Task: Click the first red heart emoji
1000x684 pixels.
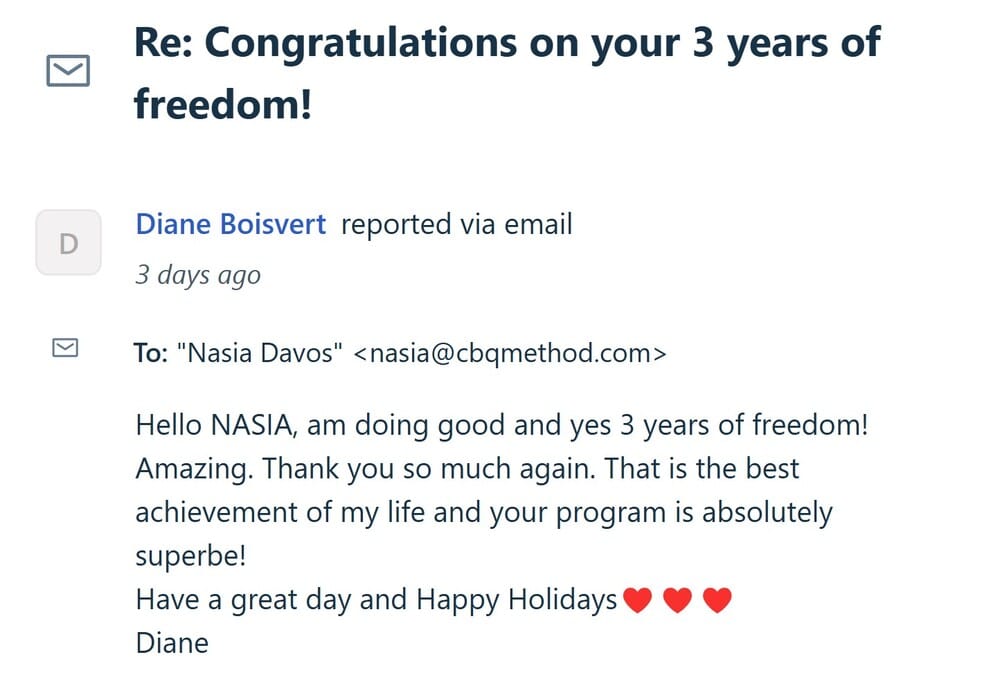Action: 637,601
